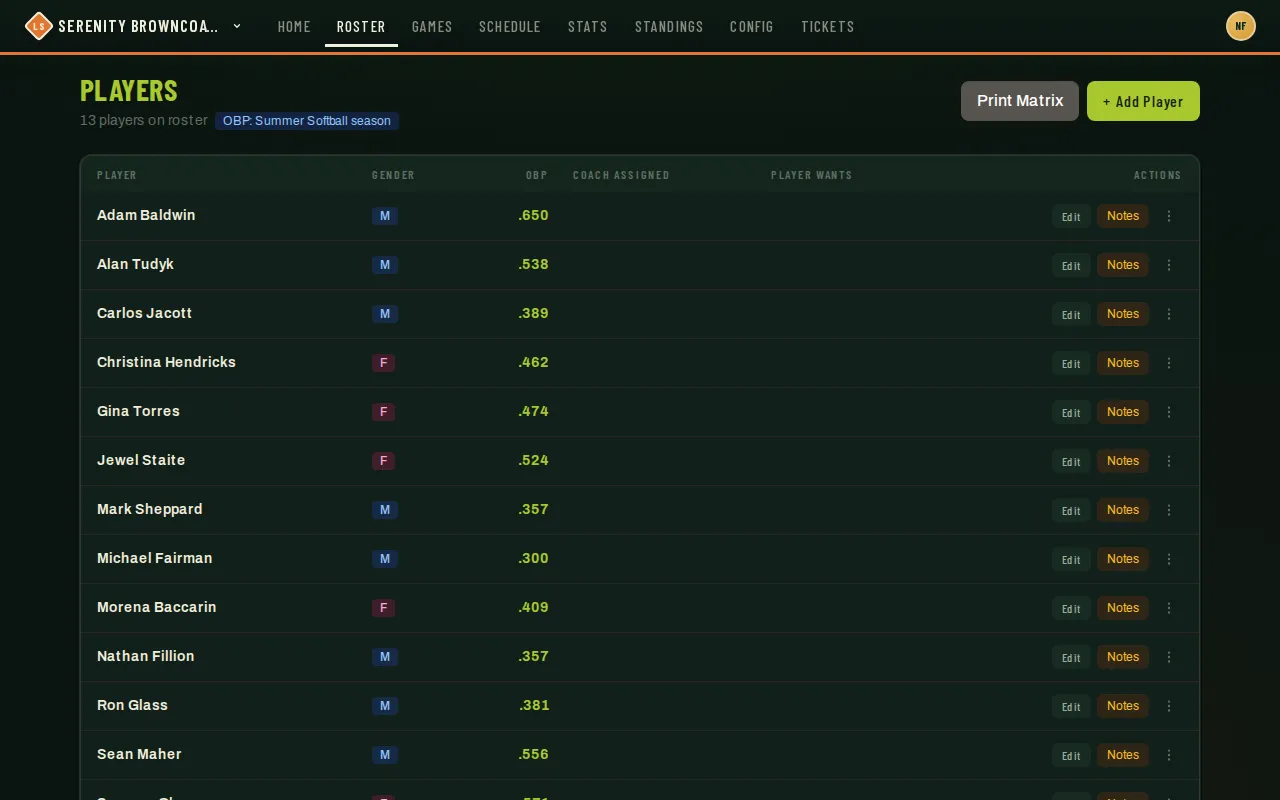Edit Christina Hendricks' player entry
This screenshot has width=1280, height=800.
tap(1071, 363)
